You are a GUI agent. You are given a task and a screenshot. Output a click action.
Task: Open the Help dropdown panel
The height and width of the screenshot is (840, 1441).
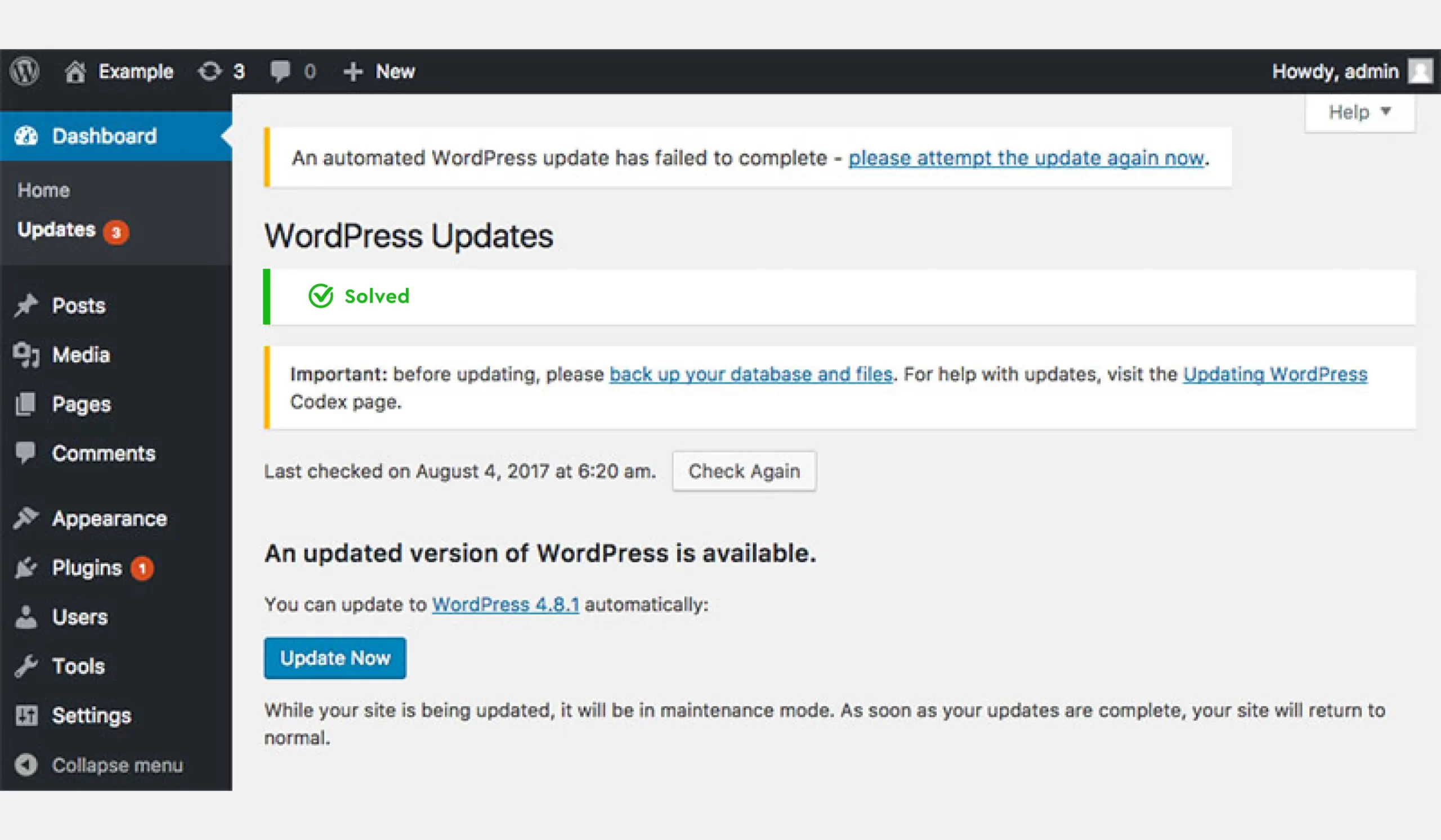[1360, 112]
